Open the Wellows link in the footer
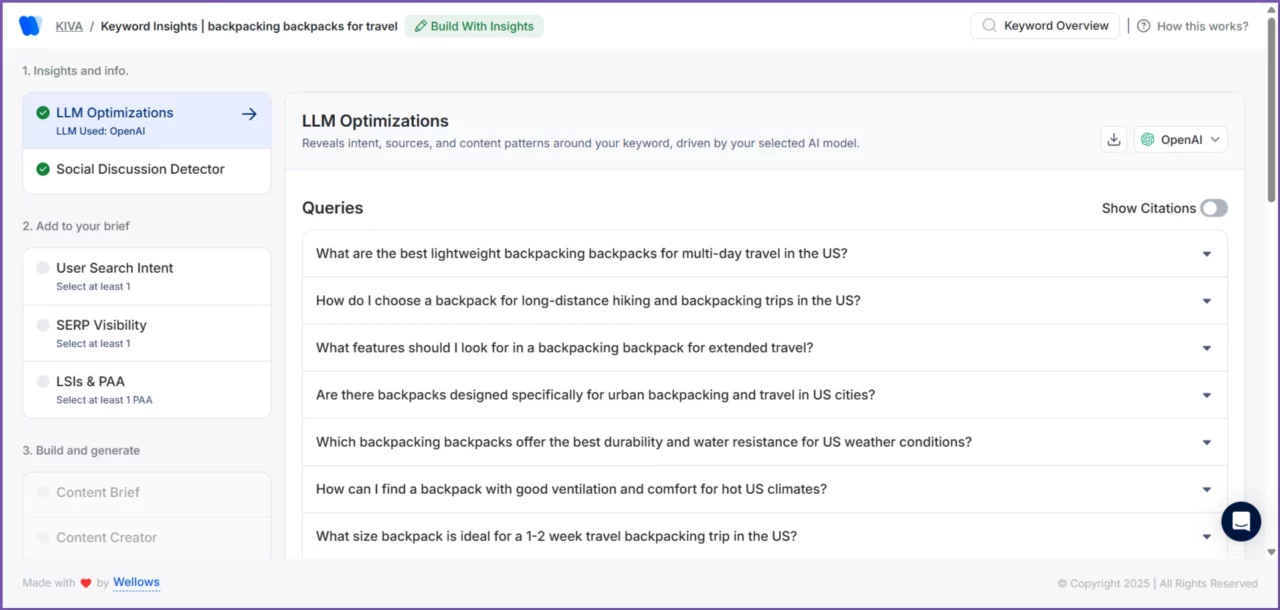Screen dimensions: 1280x610 click(136, 582)
